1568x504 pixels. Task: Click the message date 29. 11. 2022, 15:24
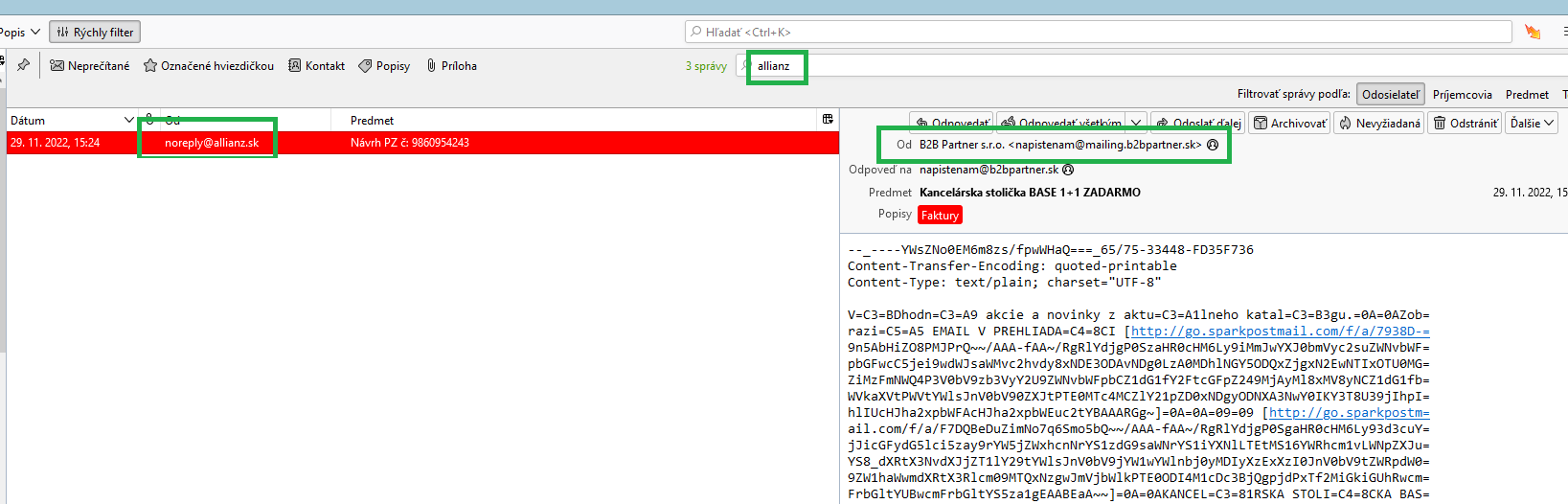point(55,143)
